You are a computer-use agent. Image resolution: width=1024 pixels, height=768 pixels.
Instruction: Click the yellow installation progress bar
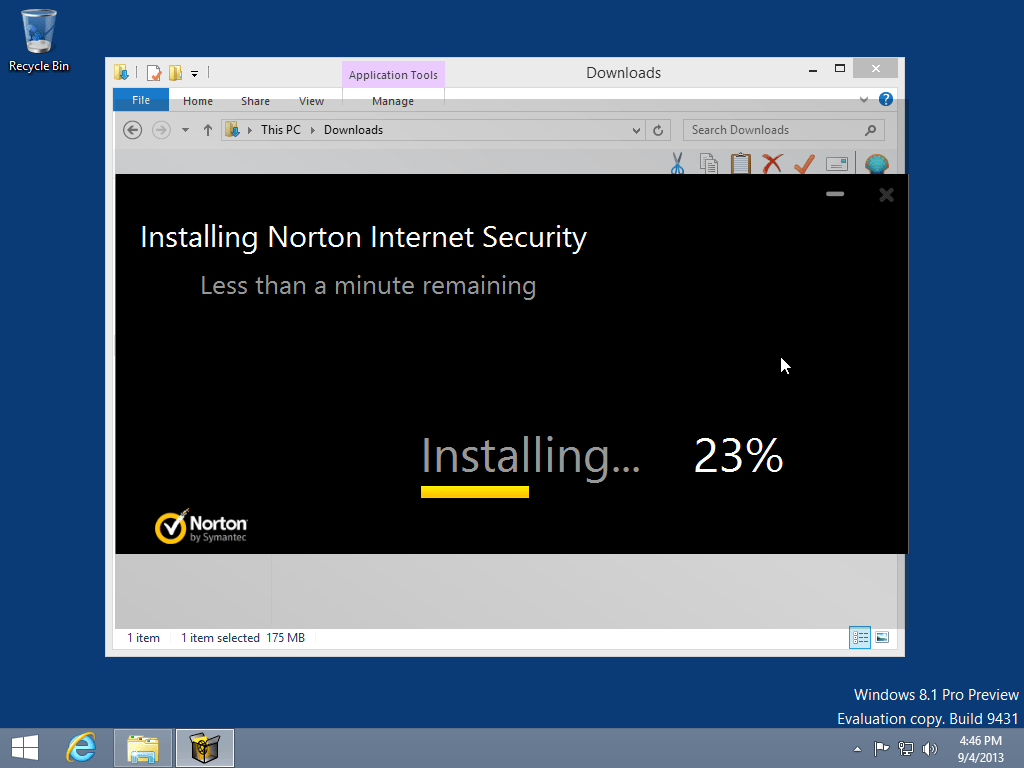474,491
